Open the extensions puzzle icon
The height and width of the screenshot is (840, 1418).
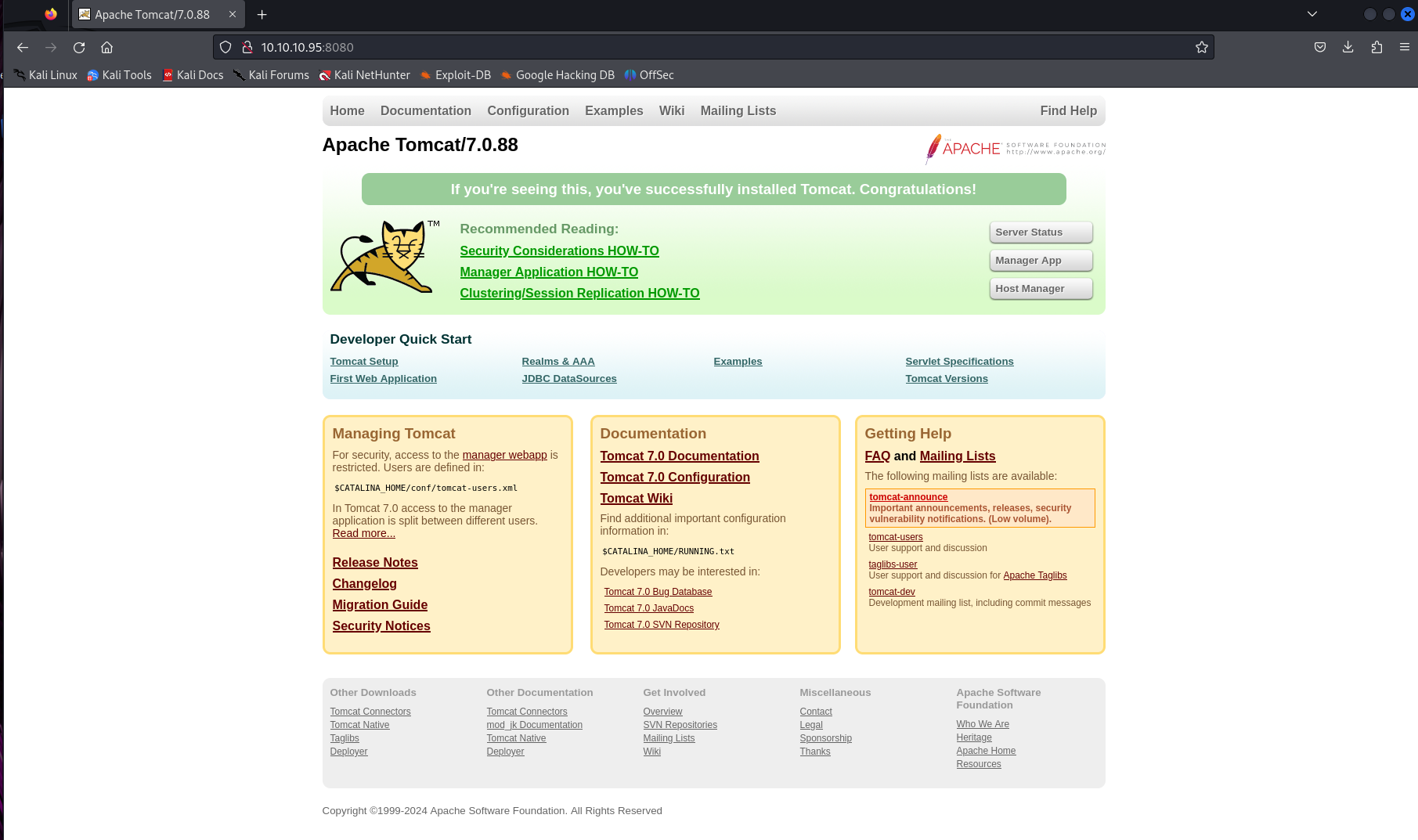1377,48
